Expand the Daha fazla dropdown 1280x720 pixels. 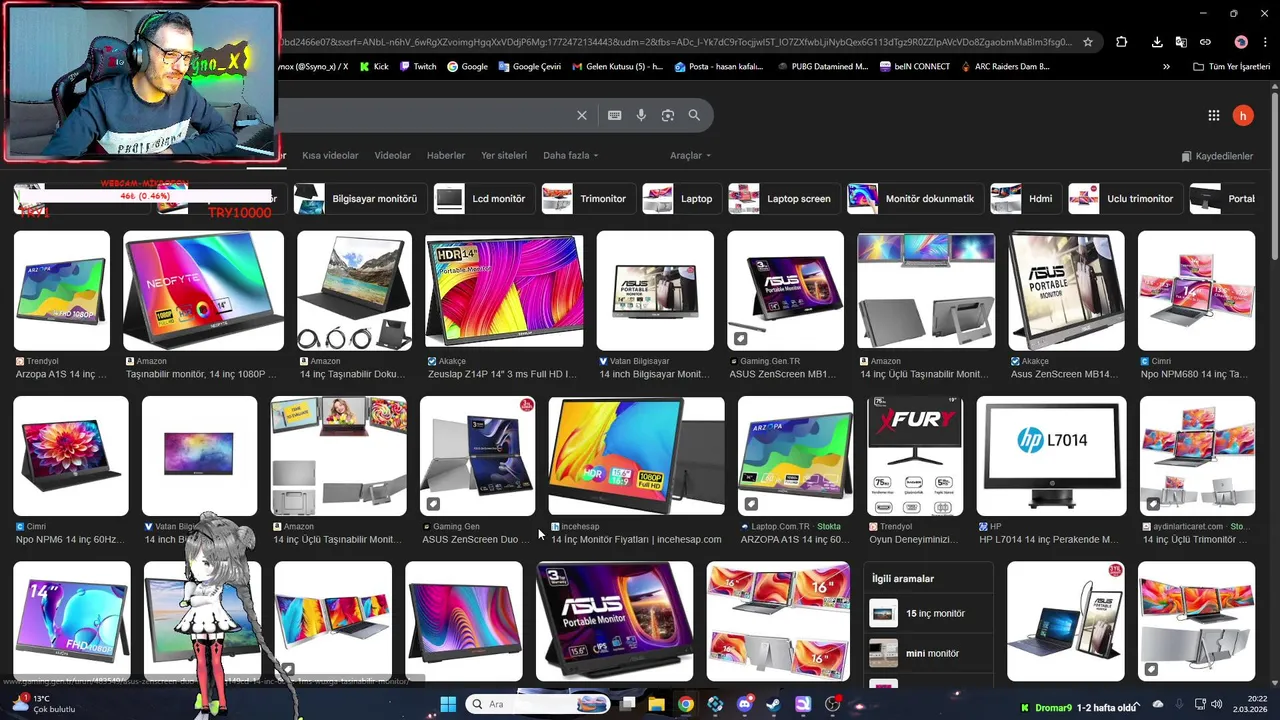(x=570, y=156)
